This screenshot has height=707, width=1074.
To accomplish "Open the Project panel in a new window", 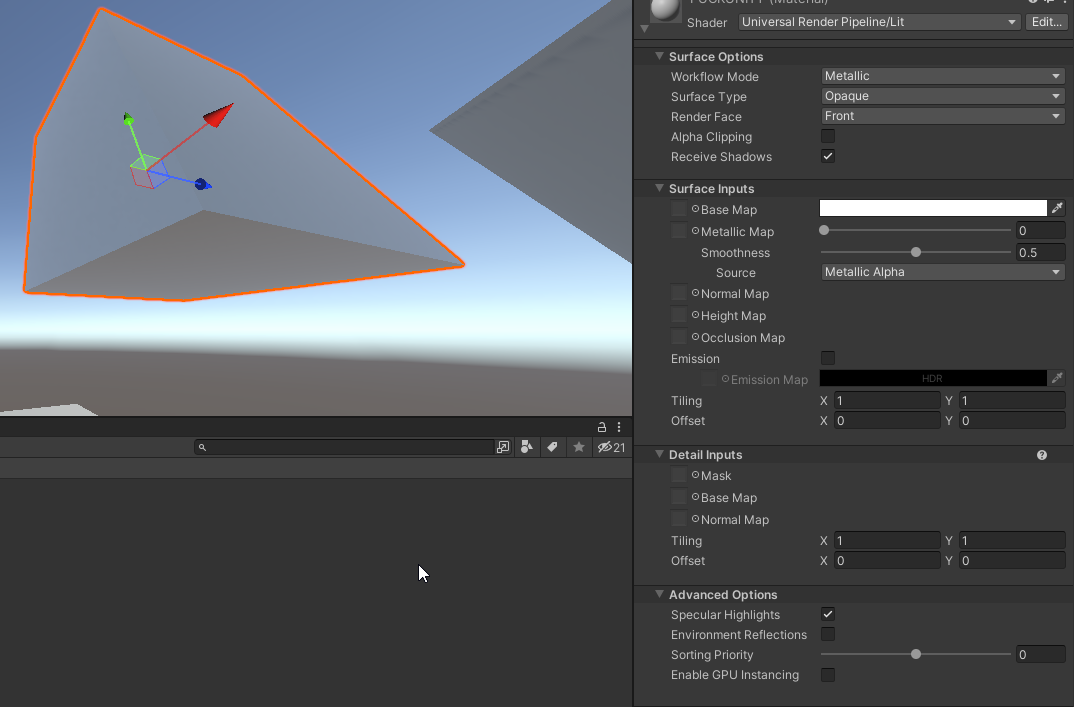I will point(502,447).
